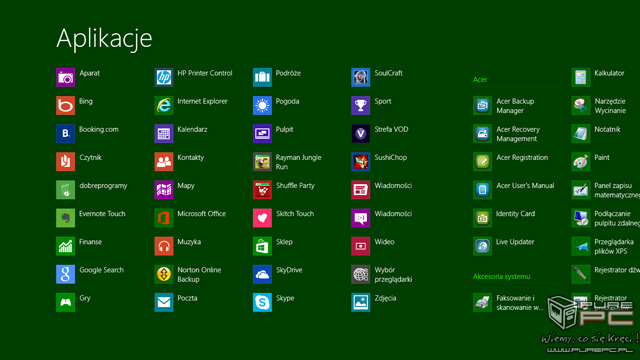The height and width of the screenshot is (360, 640).
Task: Open the Microsoft Office icon
Action: (x=164, y=218)
